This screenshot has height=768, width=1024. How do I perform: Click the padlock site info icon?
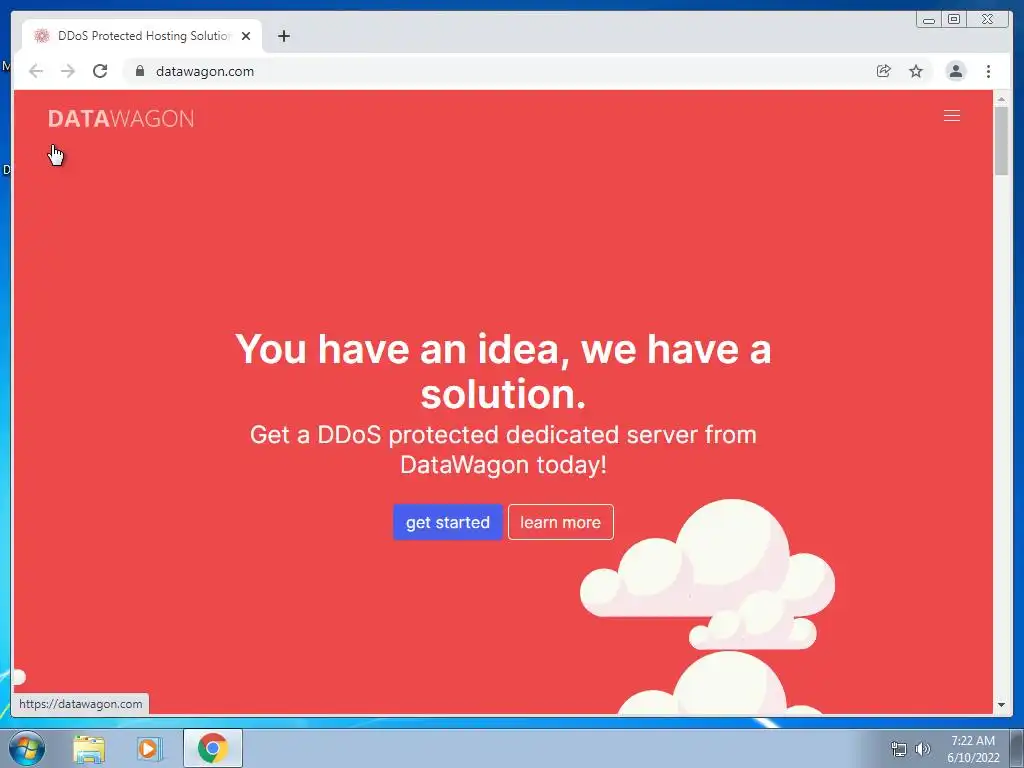coord(139,71)
